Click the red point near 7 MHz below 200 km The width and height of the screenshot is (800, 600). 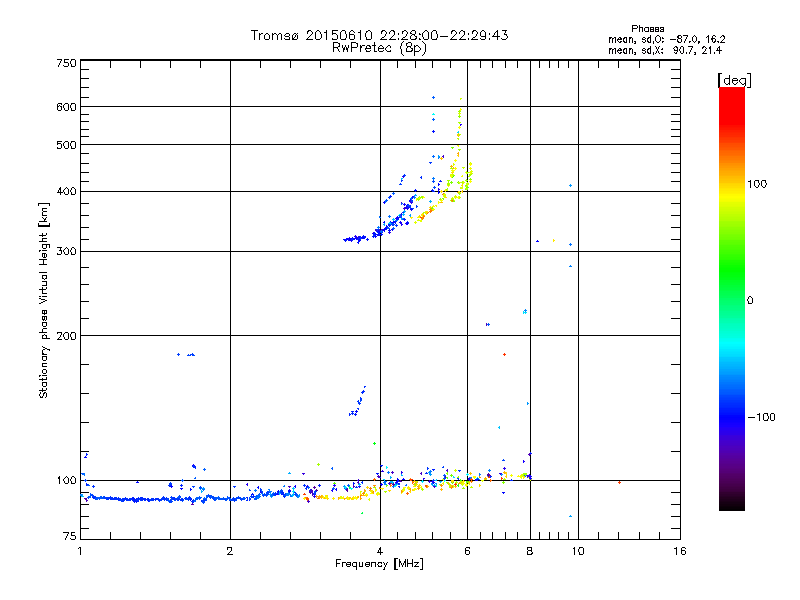[504, 354]
